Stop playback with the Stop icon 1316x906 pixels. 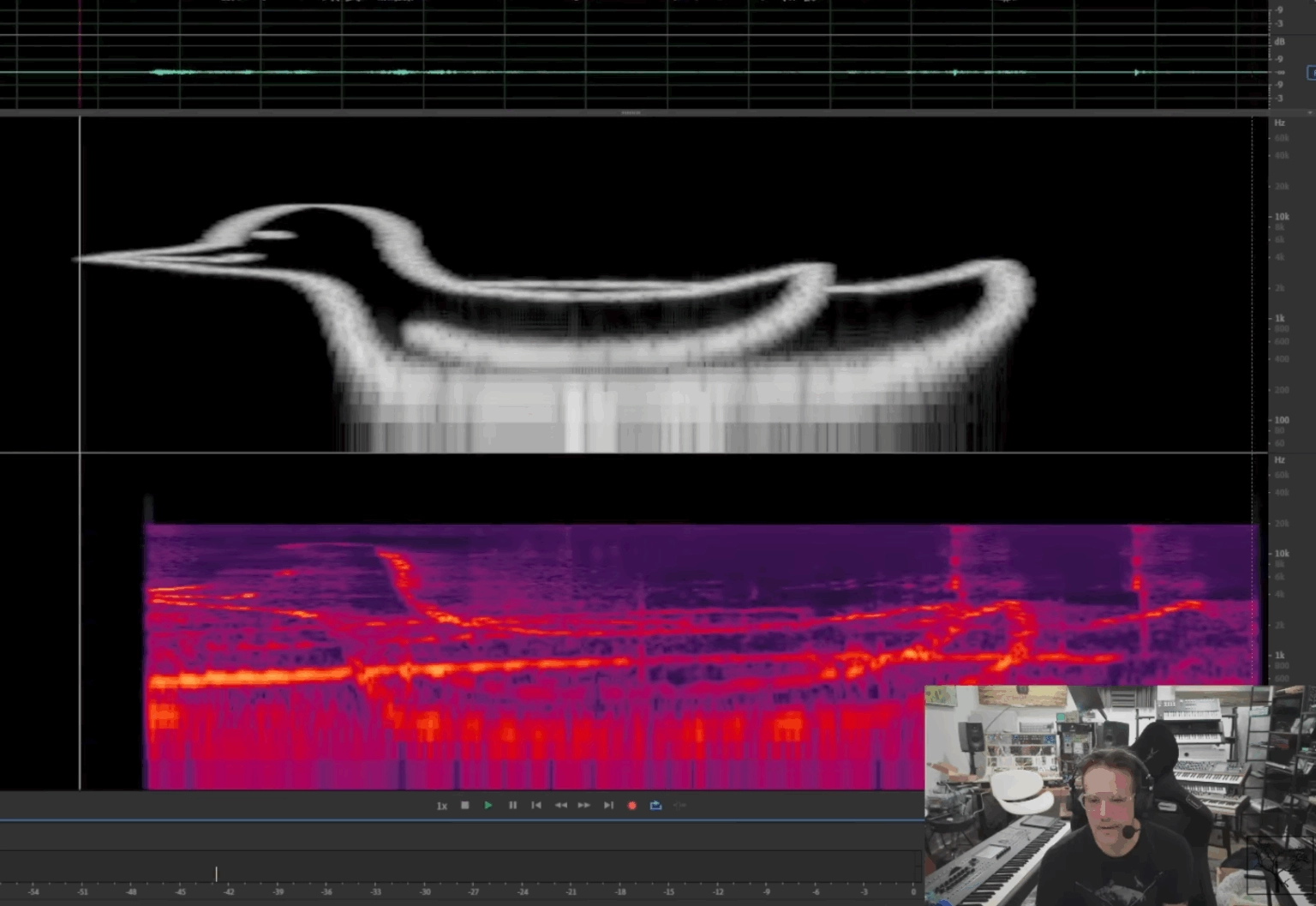click(x=465, y=805)
